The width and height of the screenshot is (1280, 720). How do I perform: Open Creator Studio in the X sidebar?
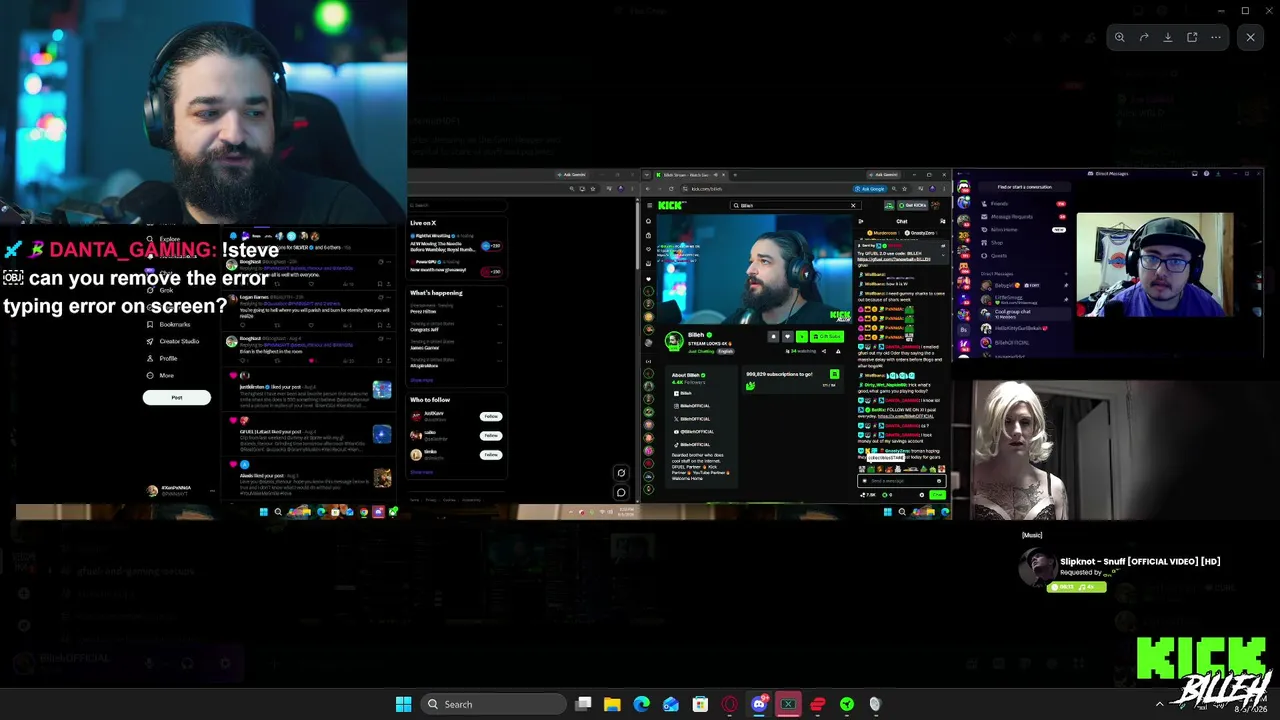point(173,341)
